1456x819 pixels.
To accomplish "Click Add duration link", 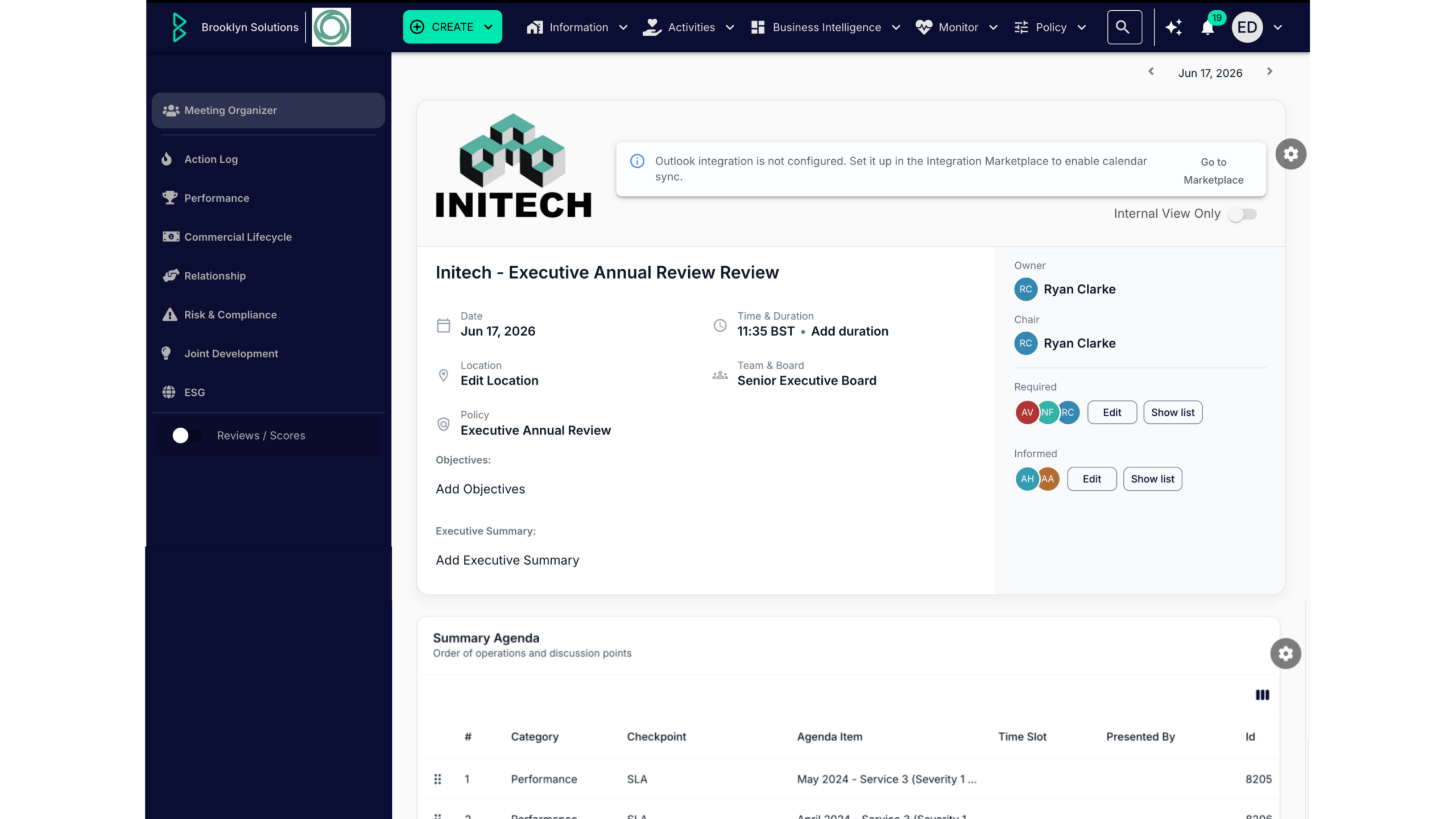I will click(849, 332).
